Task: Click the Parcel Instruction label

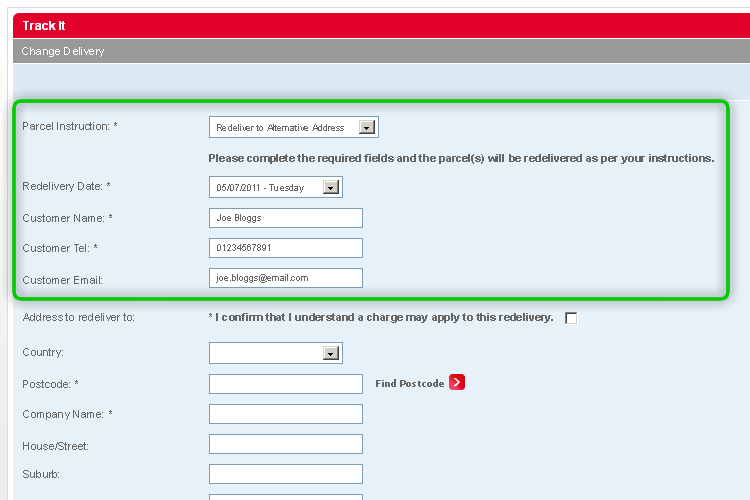Action: click(x=70, y=126)
